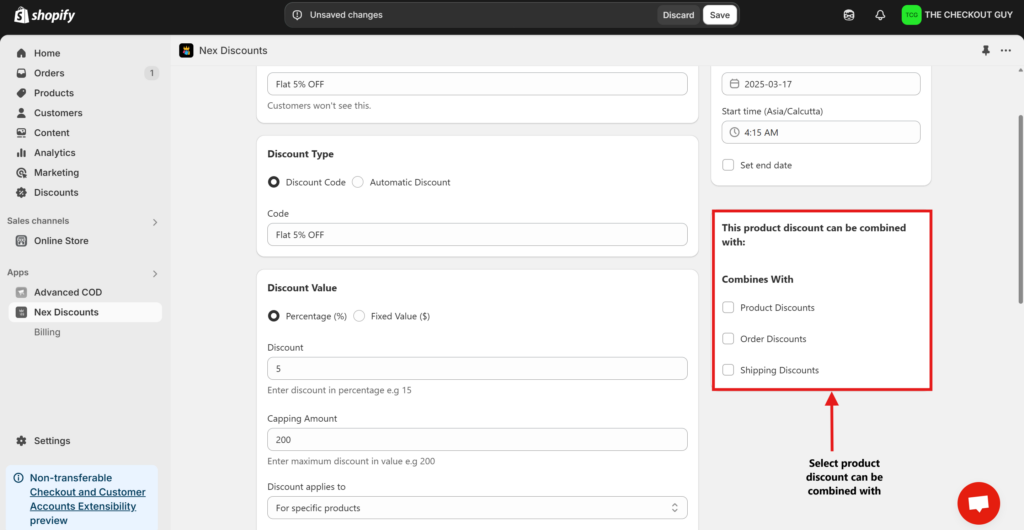Click 'Enter discount in percentage e.g 15' hint
Screen dimensions: 1024x530
(339, 390)
